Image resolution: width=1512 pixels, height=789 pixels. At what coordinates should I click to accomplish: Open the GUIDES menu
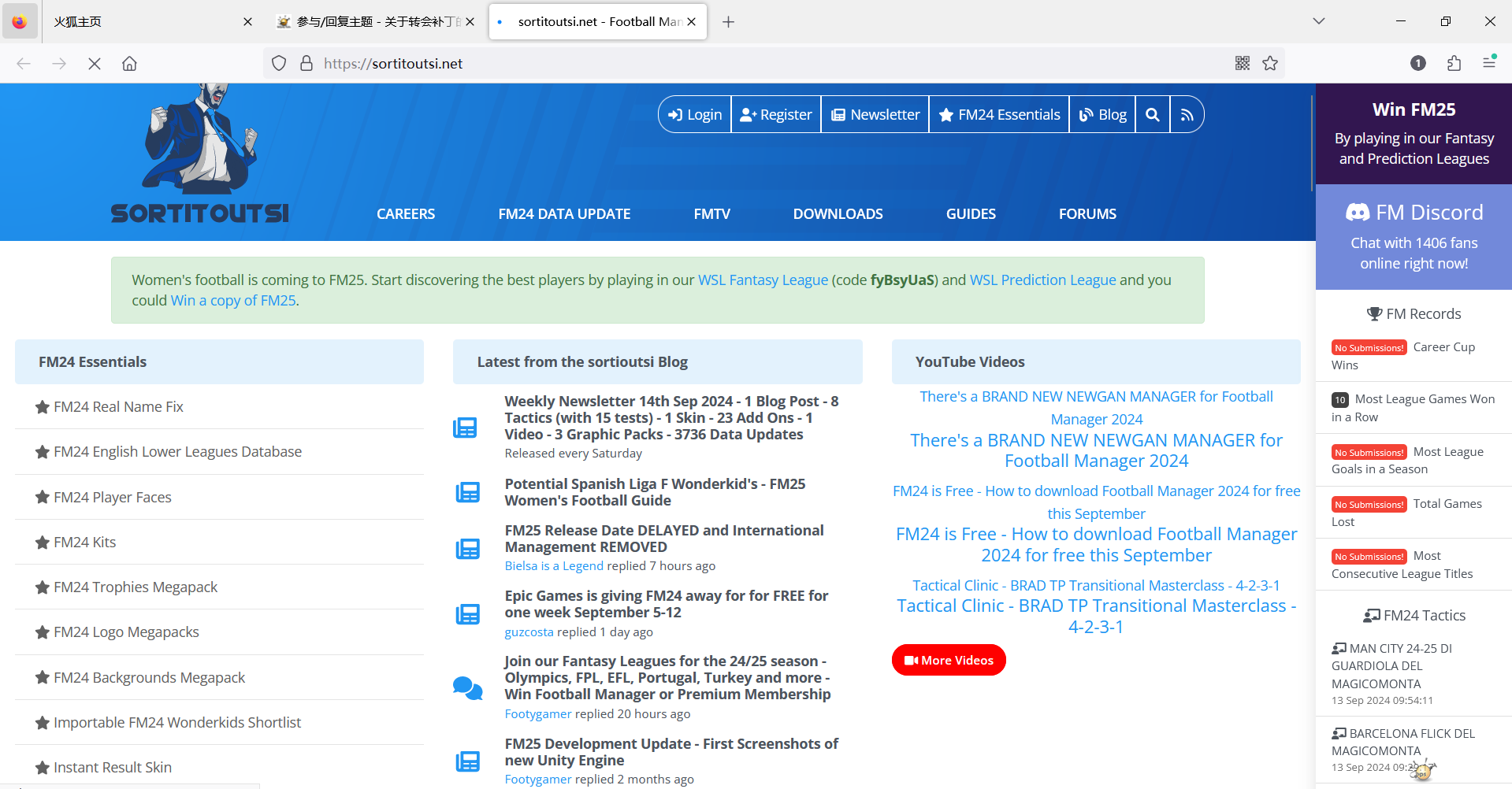coord(971,214)
